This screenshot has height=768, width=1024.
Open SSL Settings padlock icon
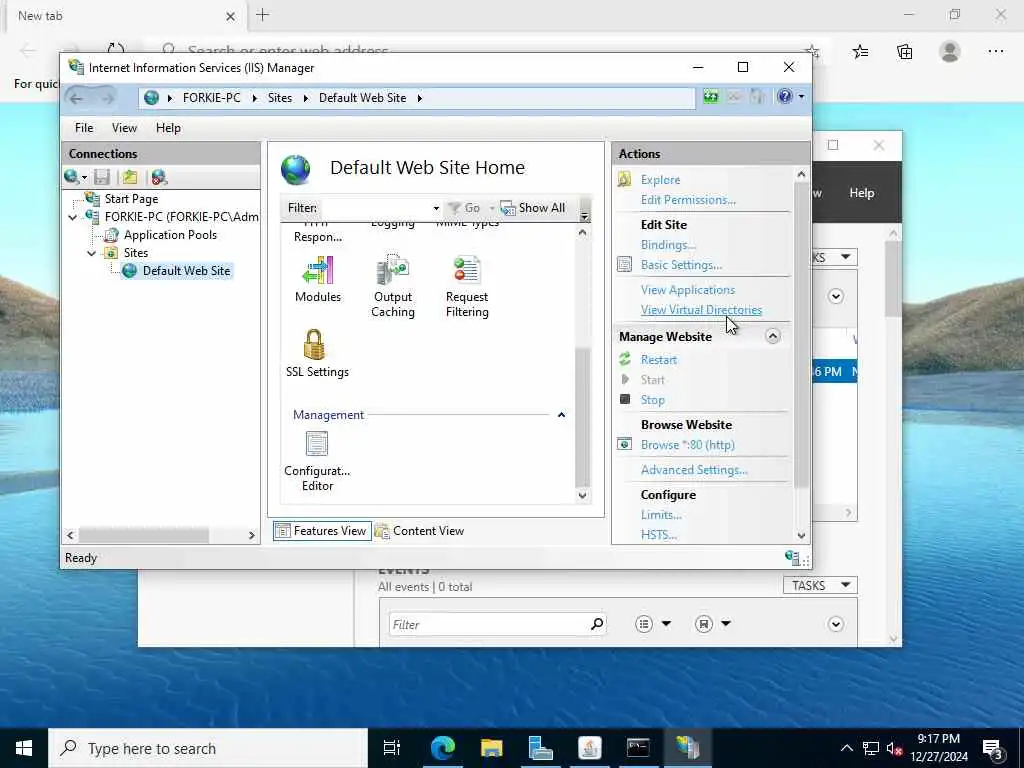314,344
